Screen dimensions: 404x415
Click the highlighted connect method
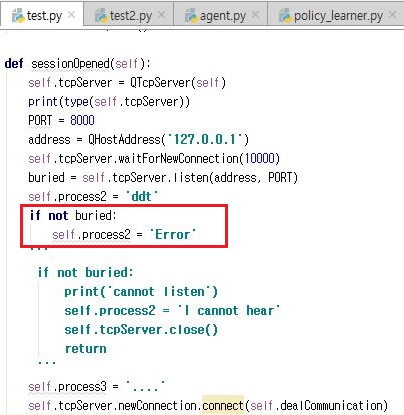(223, 406)
